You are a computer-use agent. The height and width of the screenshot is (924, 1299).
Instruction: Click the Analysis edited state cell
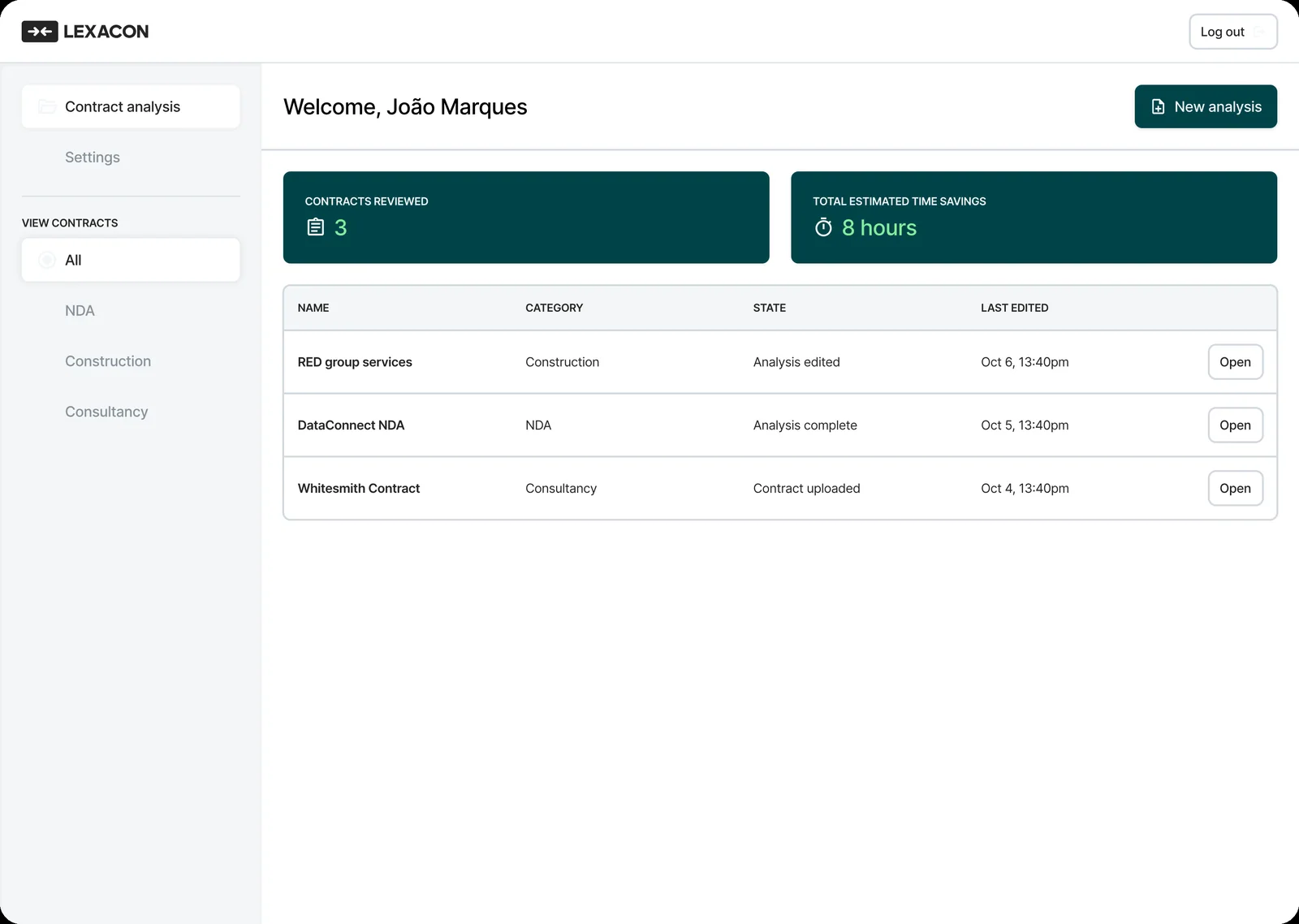(x=796, y=362)
